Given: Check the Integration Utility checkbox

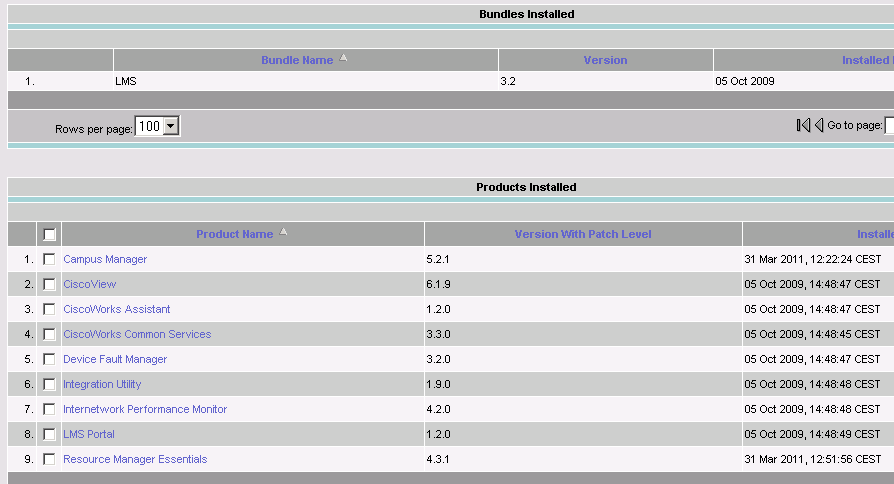Looking at the screenshot, I should [50, 385].
